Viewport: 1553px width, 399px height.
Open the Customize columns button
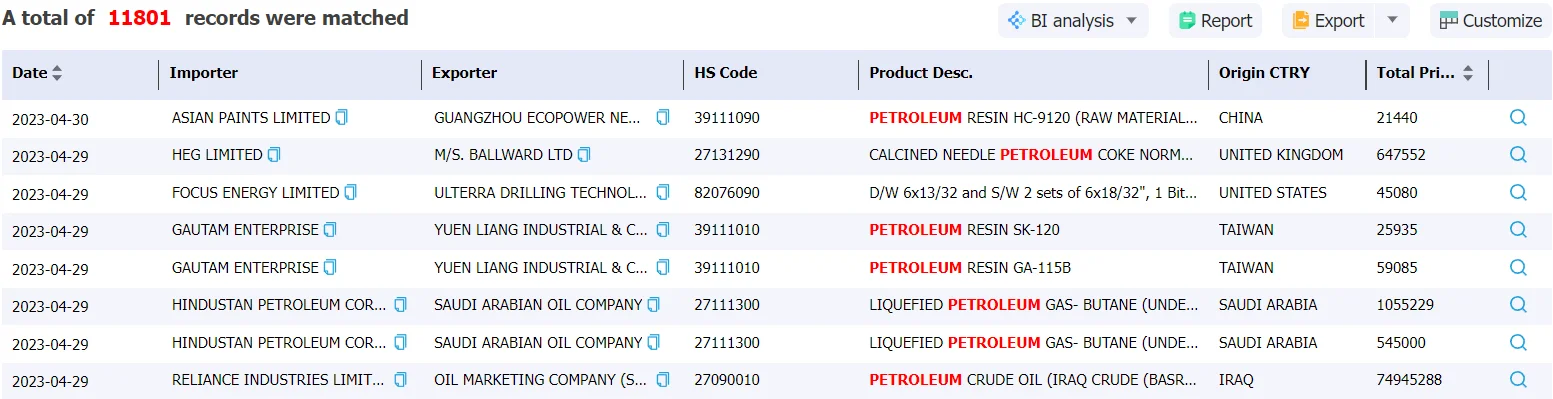pyautogui.click(x=1491, y=21)
